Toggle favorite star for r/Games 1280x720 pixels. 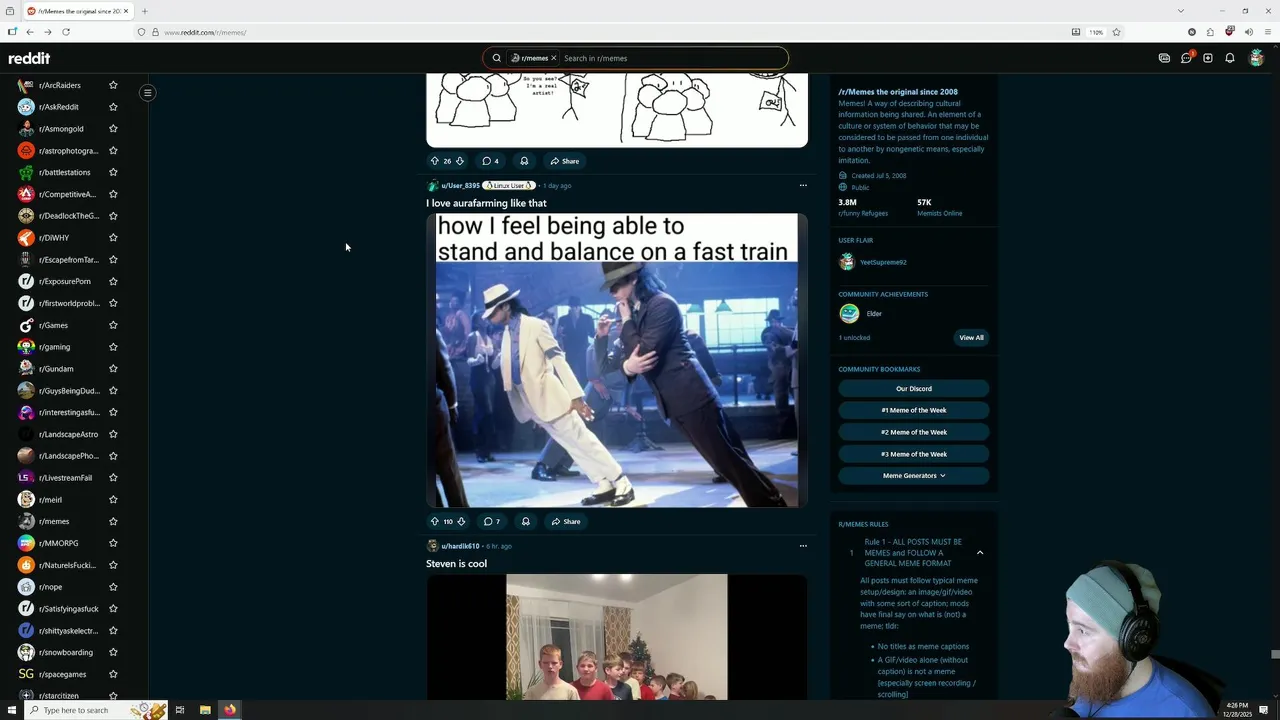113,325
